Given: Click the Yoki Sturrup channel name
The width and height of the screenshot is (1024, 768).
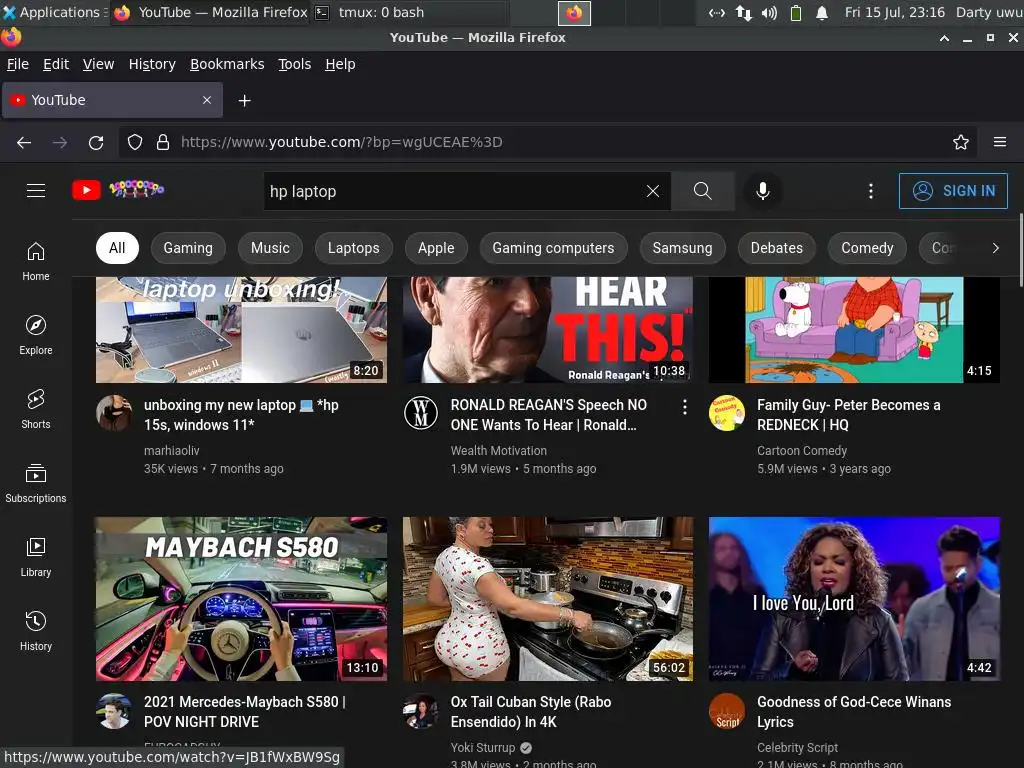Looking at the screenshot, I should coord(483,748).
